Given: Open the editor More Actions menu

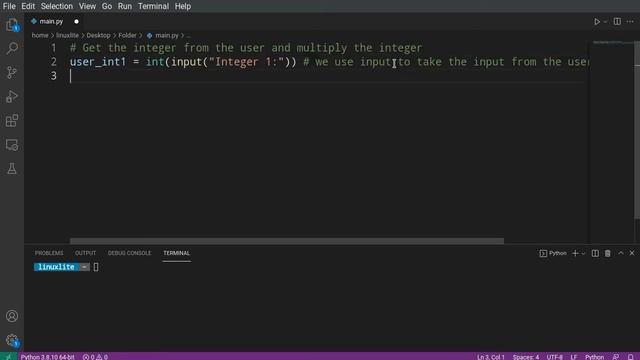Looking at the screenshot, I should coord(630,22).
